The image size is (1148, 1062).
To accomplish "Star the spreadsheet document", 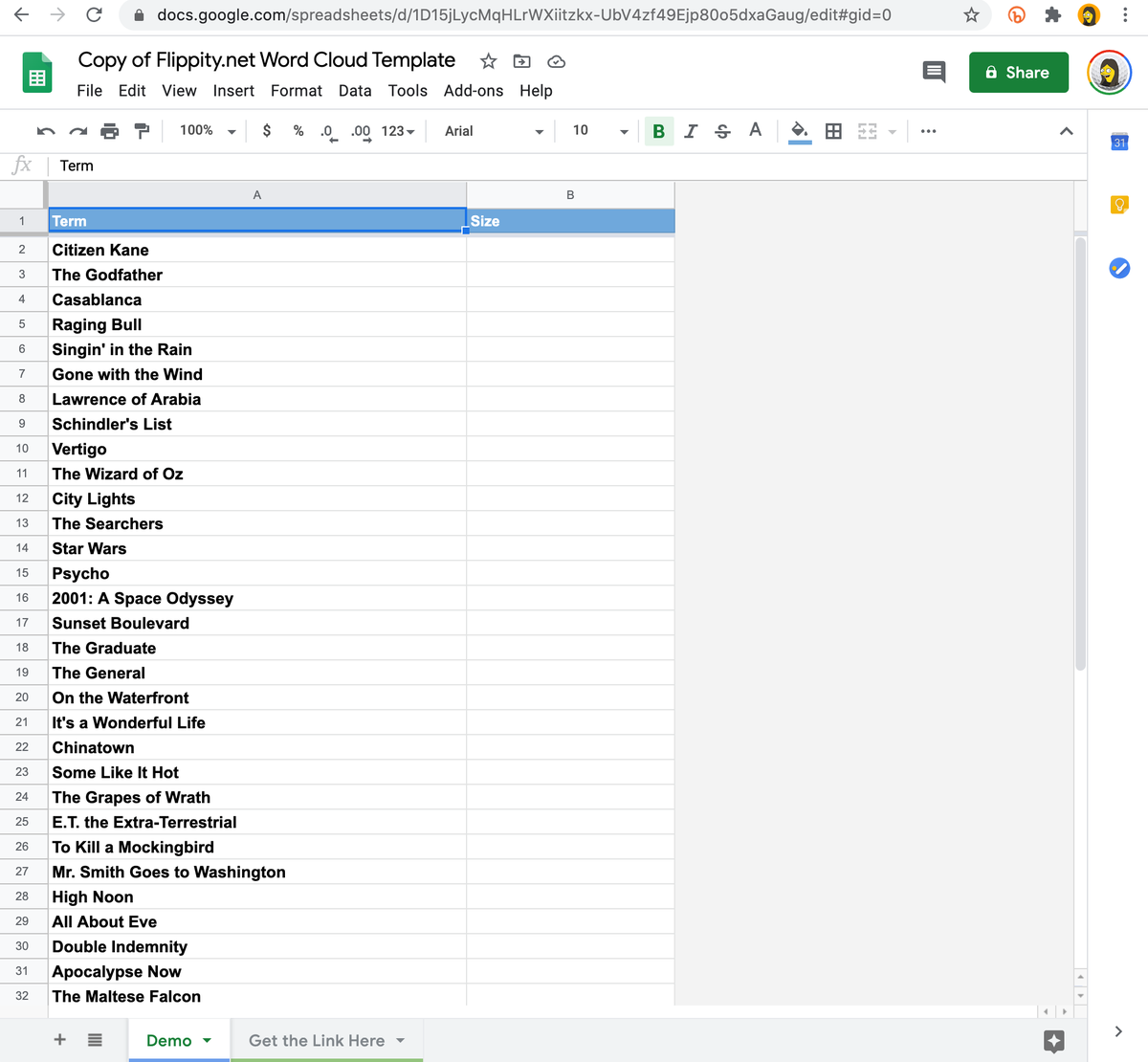I will click(x=488, y=61).
